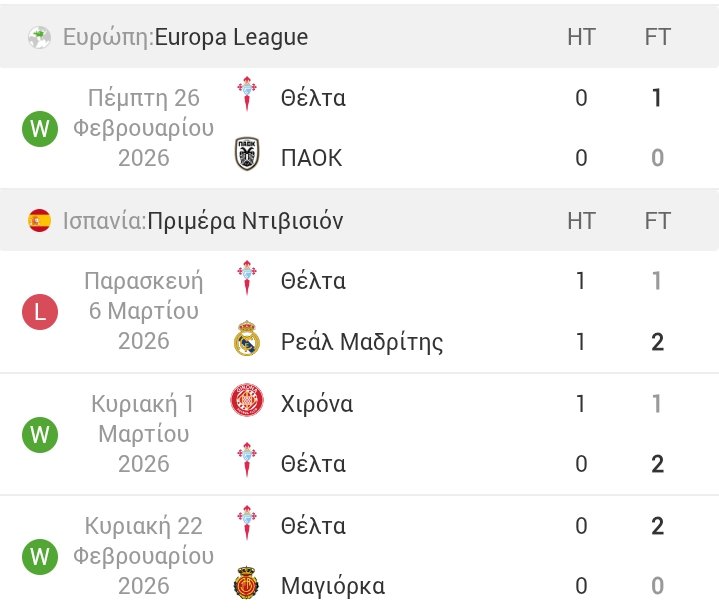Screen dimensions: 719x616
Task: Click the Spain flag icon
Action: coord(39,220)
